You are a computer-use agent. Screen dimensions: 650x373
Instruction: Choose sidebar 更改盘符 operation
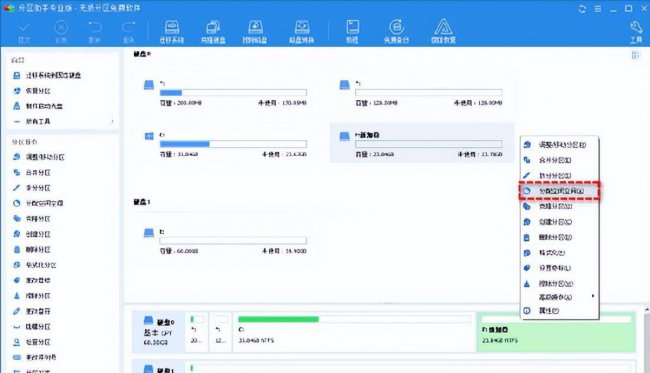(x=32, y=311)
